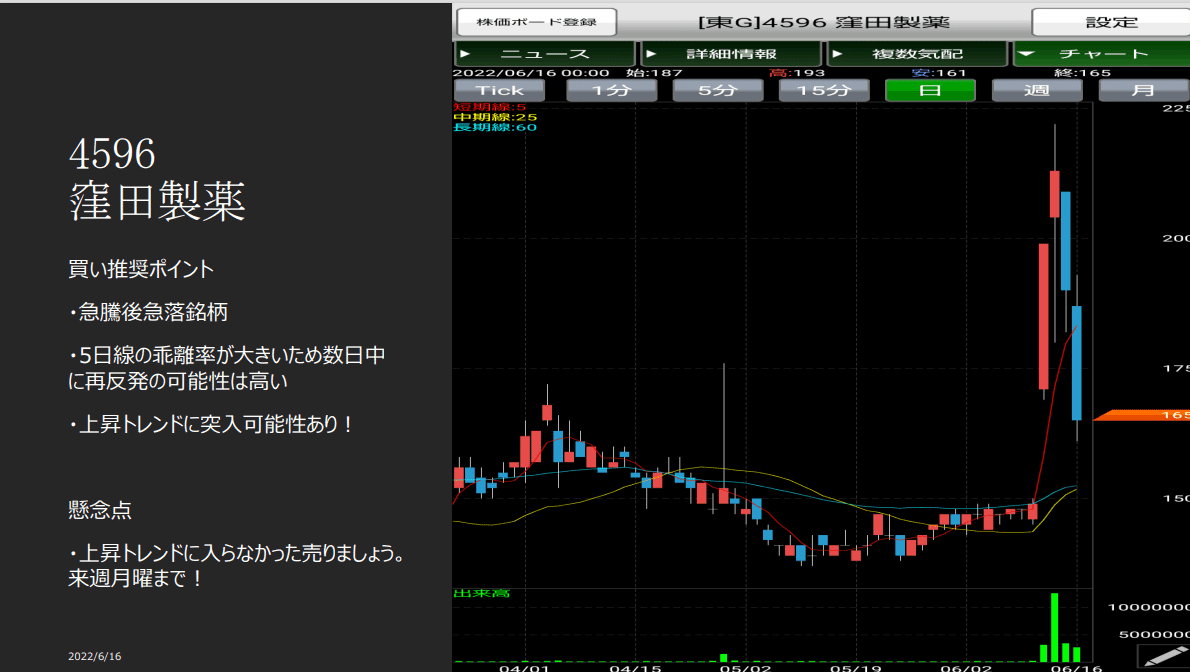This screenshot has width=1190, height=672.
Task: Switch to the 月 monthly tab
Action: tap(1144, 90)
